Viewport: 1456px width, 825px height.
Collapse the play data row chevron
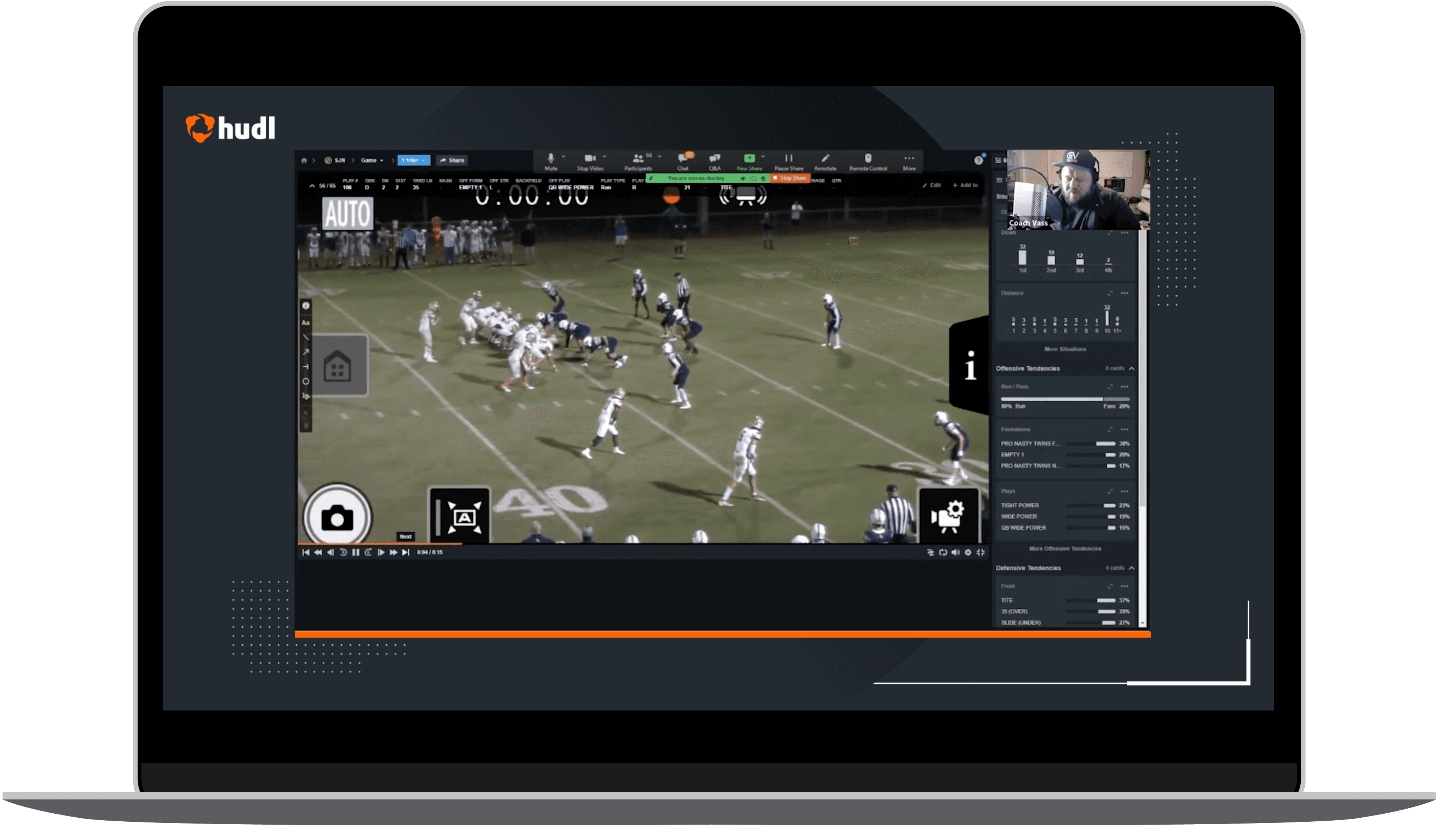[312, 186]
